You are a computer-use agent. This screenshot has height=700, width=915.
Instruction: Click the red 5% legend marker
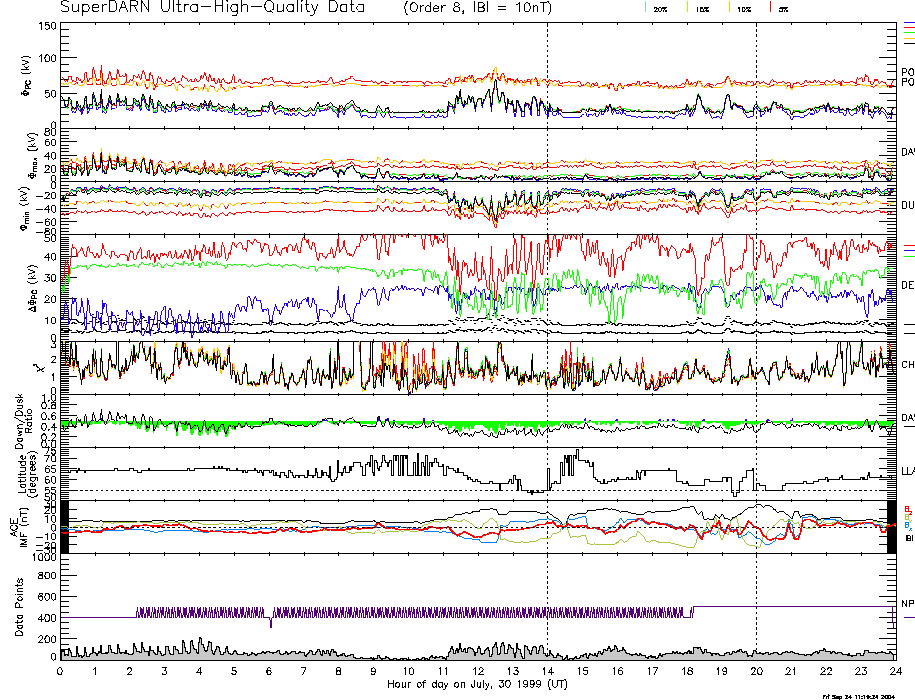pyautogui.click(x=768, y=7)
